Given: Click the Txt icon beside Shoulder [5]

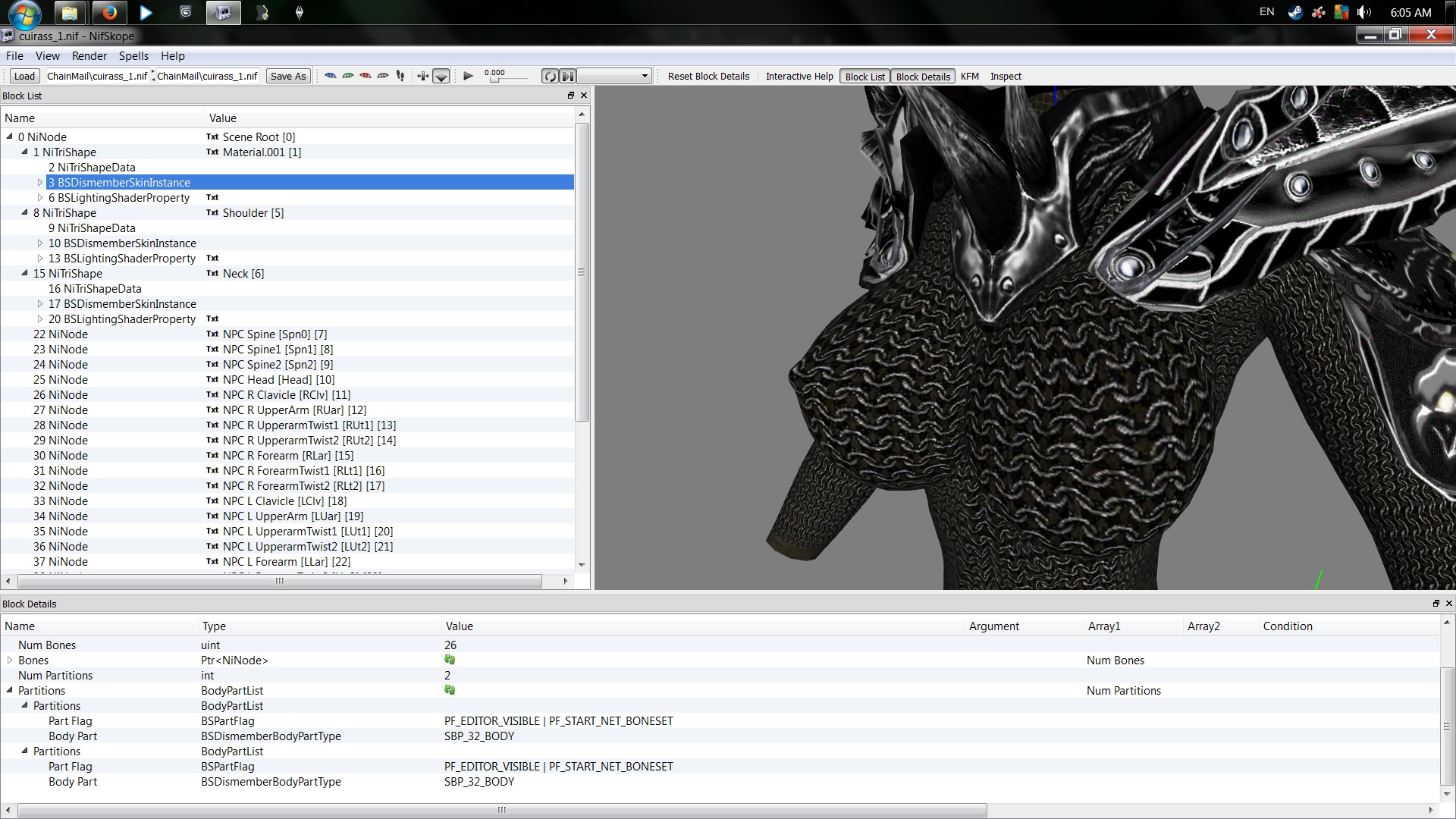Looking at the screenshot, I should click(212, 213).
